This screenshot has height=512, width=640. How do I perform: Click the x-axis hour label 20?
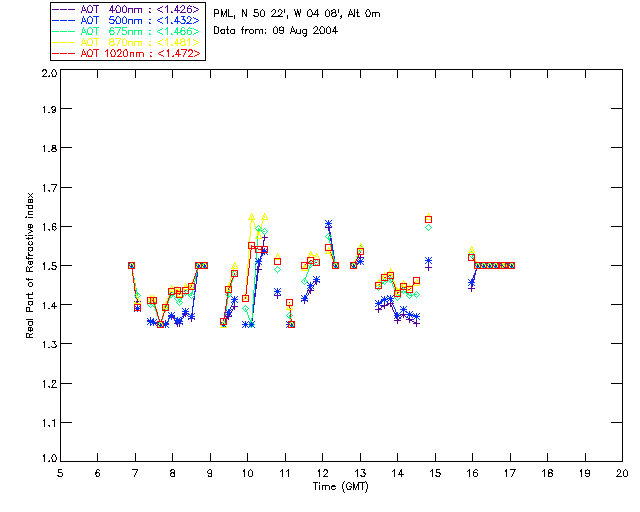622,473
